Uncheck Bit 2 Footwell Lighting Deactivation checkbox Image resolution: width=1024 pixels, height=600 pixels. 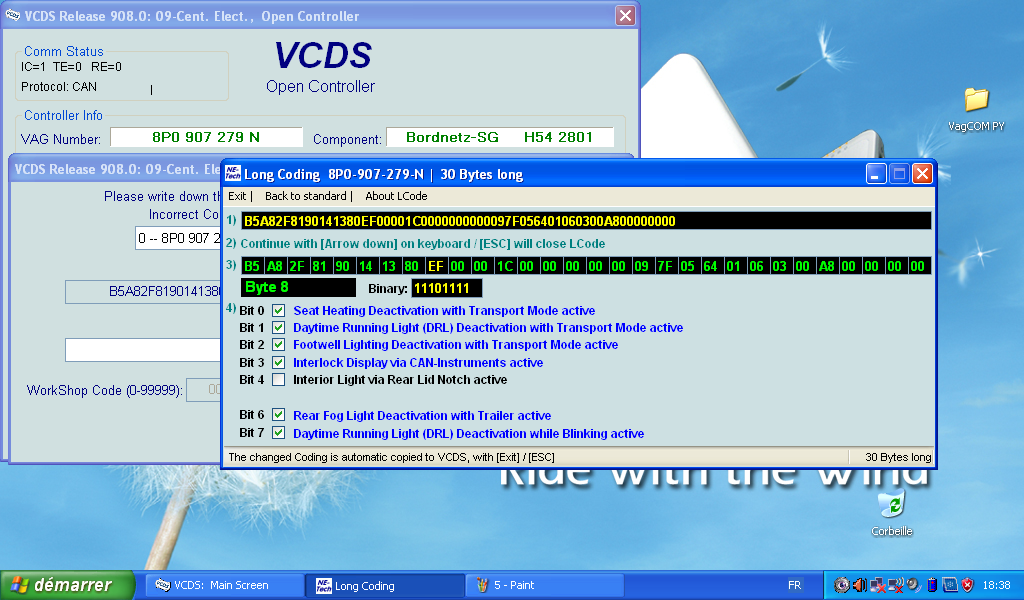(x=279, y=344)
